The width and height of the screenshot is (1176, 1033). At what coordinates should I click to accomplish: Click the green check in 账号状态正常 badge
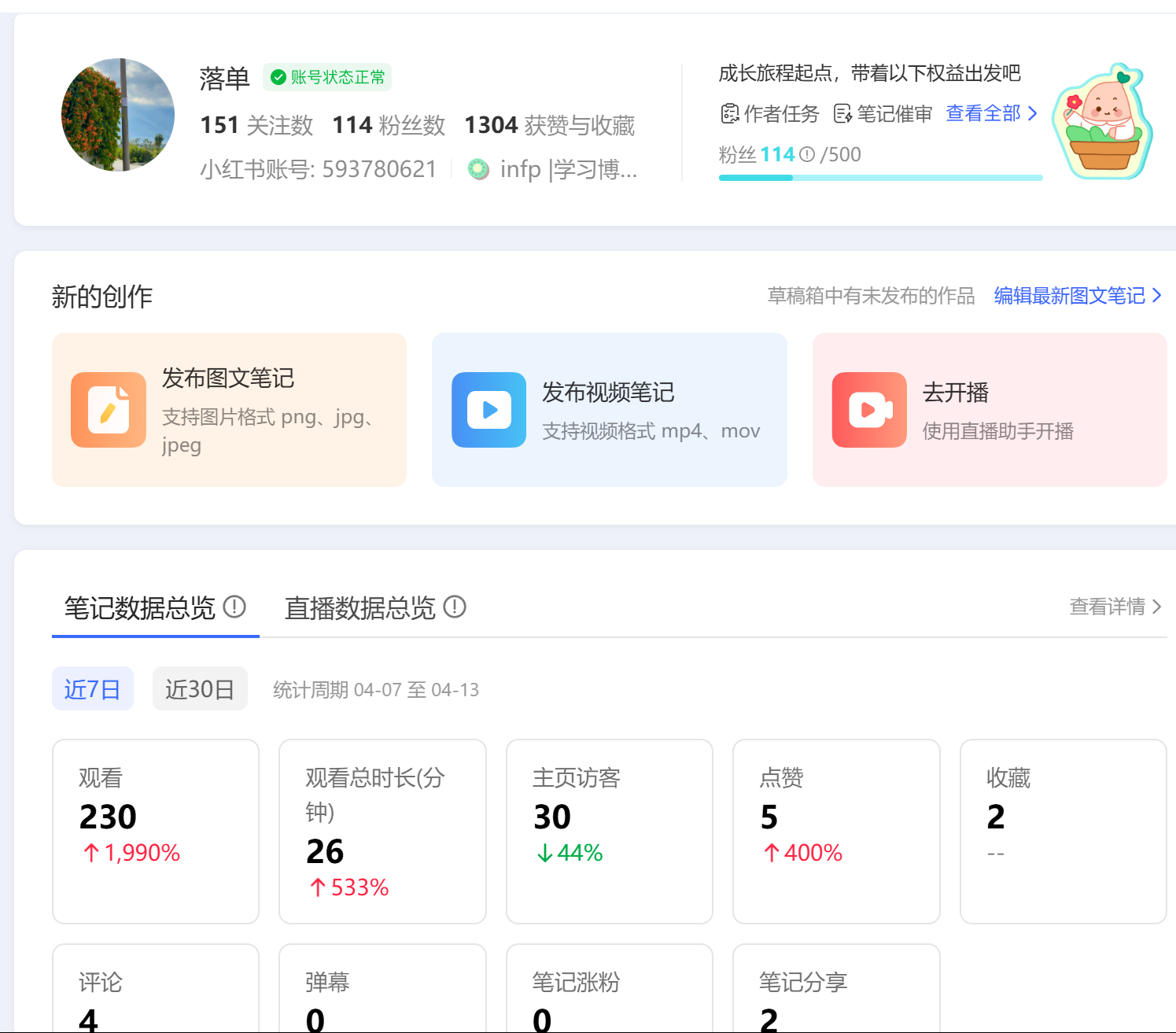277,77
